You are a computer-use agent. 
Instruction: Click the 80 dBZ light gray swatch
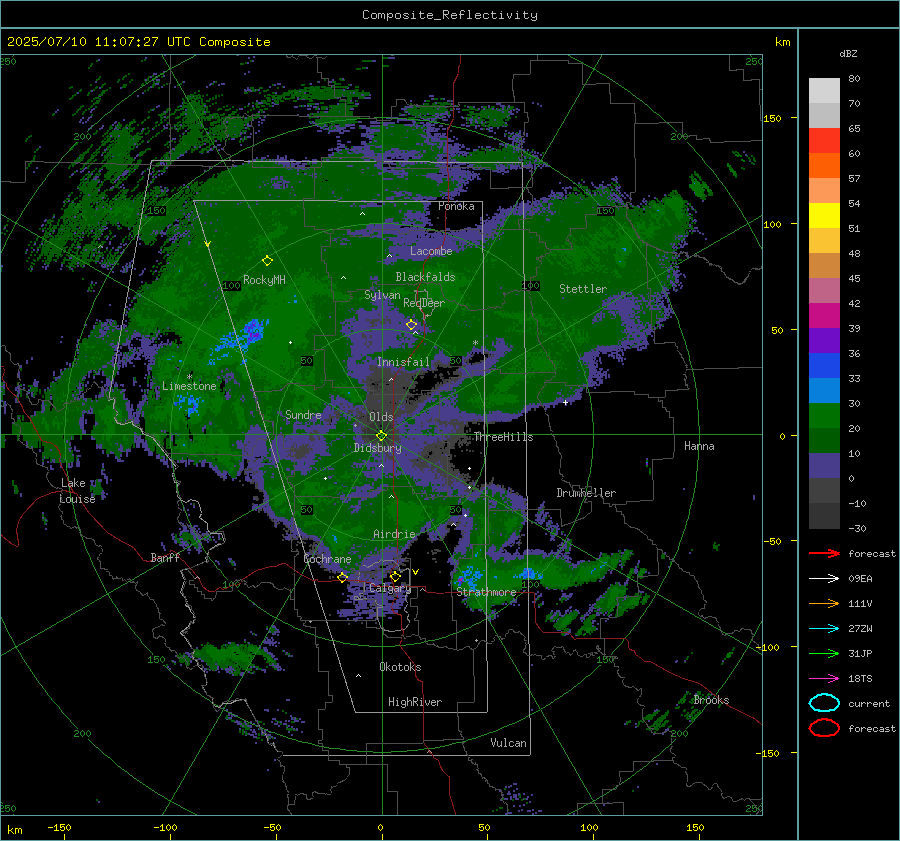[824, 90]
